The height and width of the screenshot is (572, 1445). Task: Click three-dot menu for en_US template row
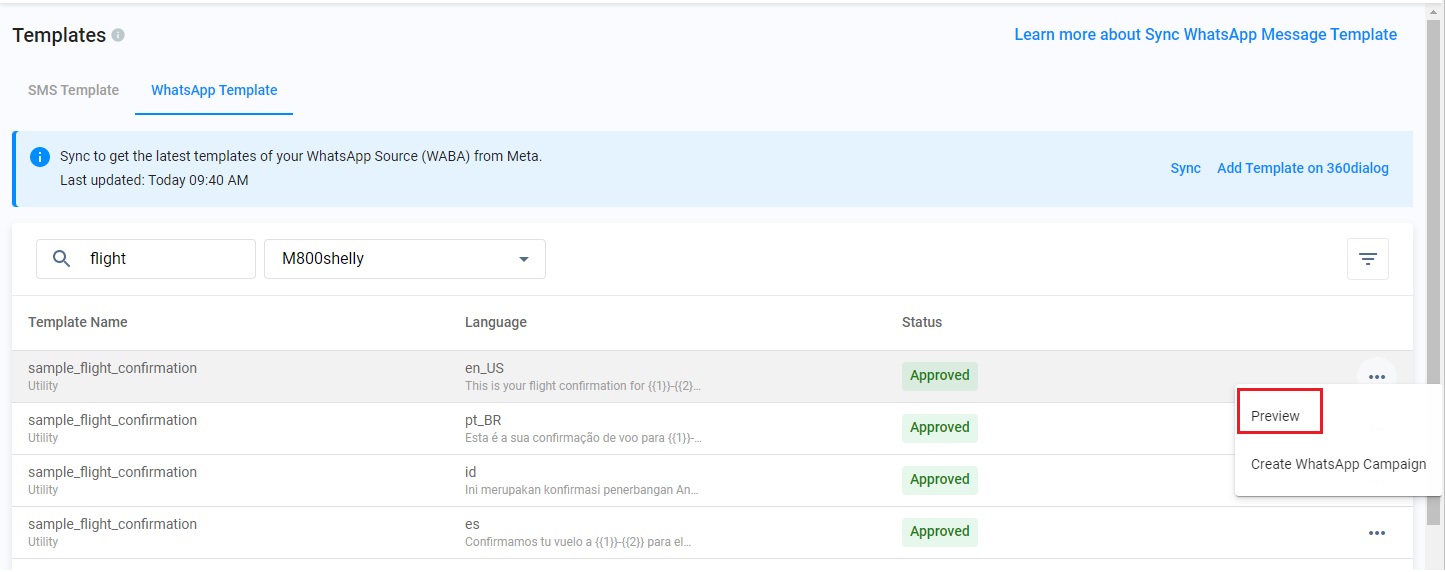tap(1376, 376)
